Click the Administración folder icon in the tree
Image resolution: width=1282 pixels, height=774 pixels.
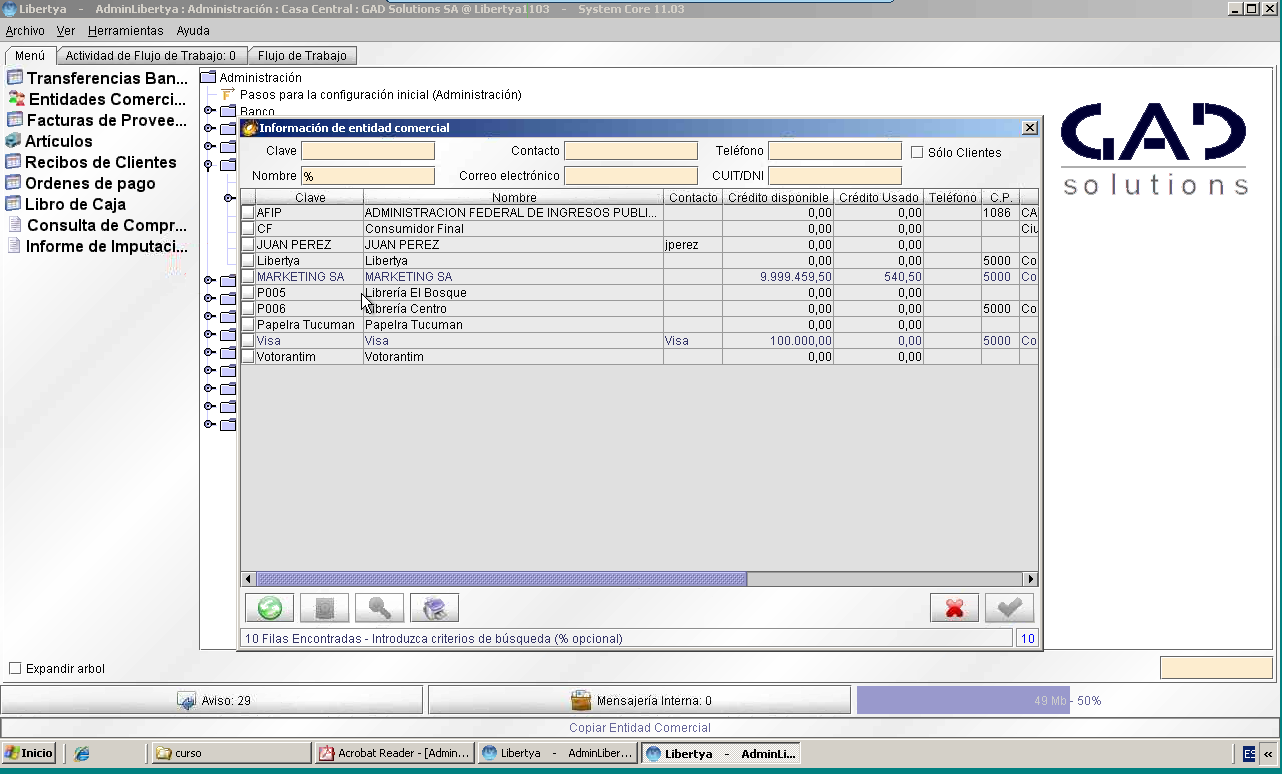pos(208,77)
